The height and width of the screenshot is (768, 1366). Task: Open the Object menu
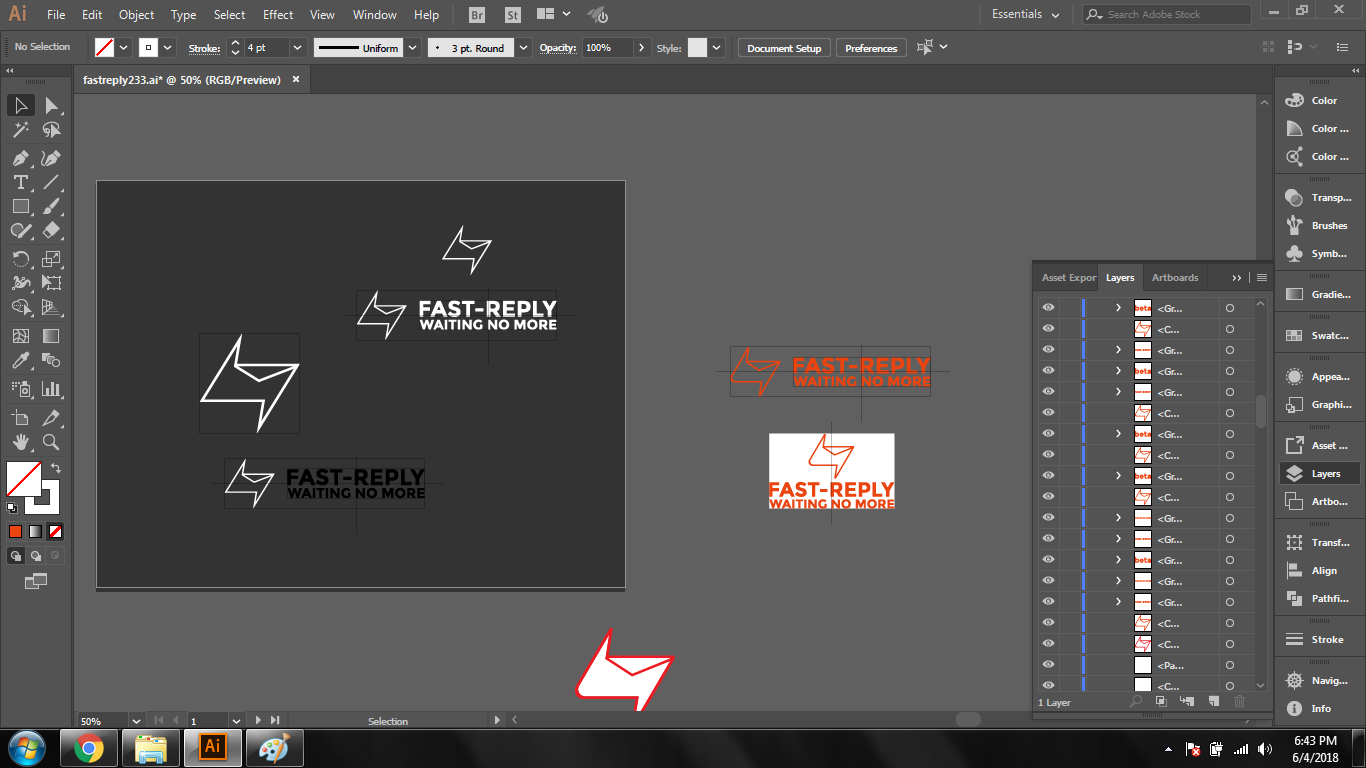click(x=136, y=15)
